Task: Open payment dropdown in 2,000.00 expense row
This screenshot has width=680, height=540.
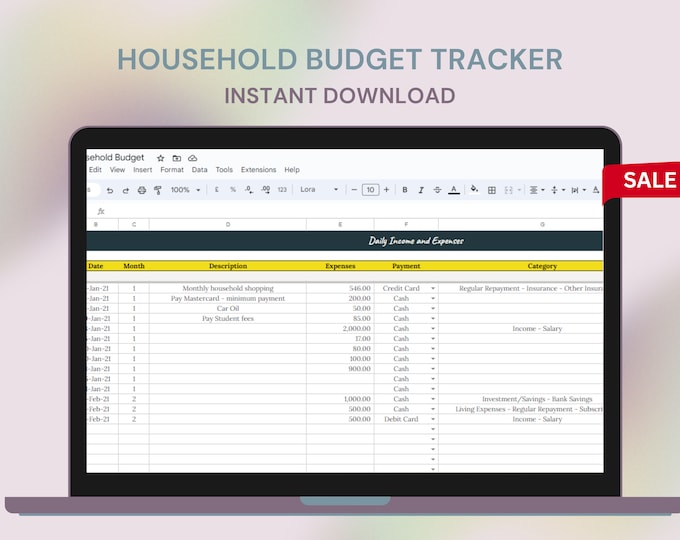Action: [433, 329]
